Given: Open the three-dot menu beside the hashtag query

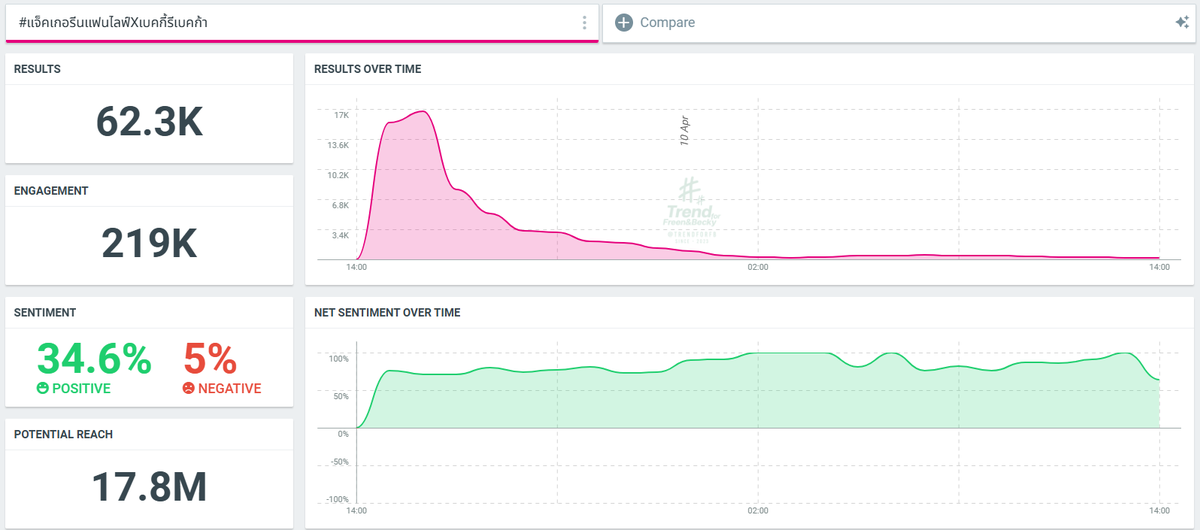Looking at the screenshot, I should point(585,22).
